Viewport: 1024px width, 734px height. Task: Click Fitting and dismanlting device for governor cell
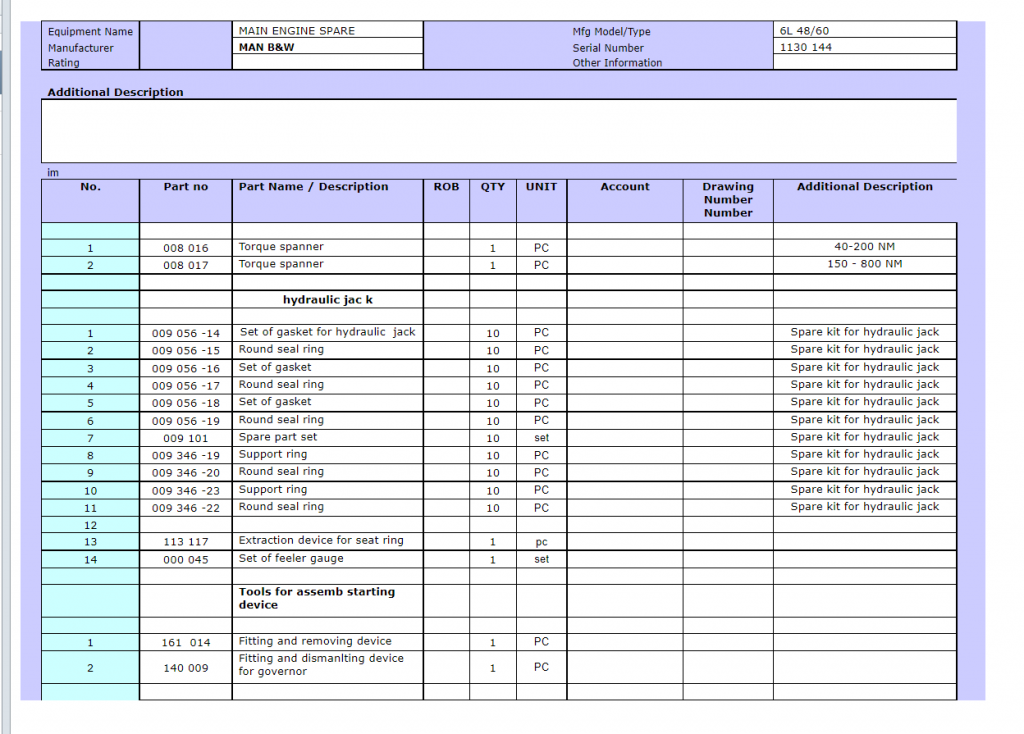(327, 665)
